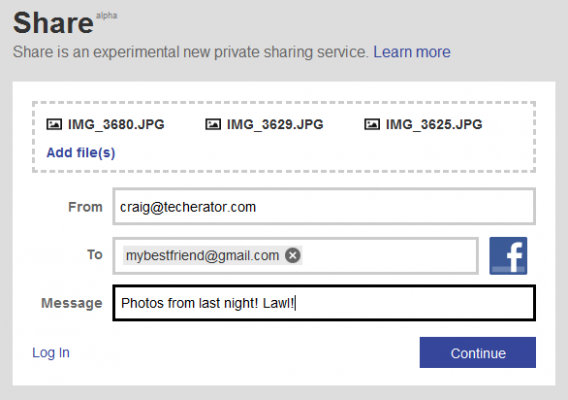Open the Add file(s) link
This screenshot has height=400, width=568.
(81, 153)
